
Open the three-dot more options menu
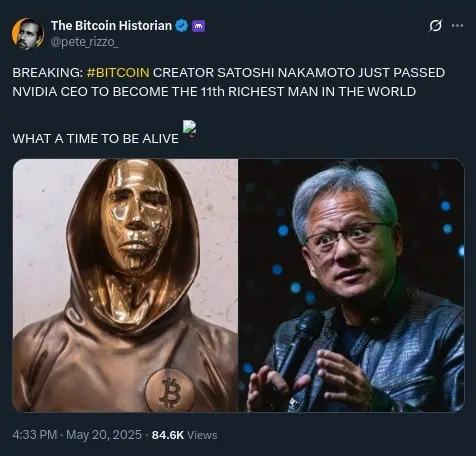457,25
